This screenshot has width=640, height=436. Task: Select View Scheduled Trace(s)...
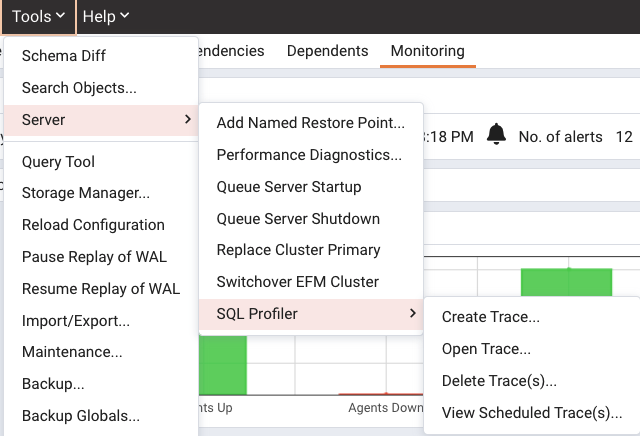pos(532,413)
